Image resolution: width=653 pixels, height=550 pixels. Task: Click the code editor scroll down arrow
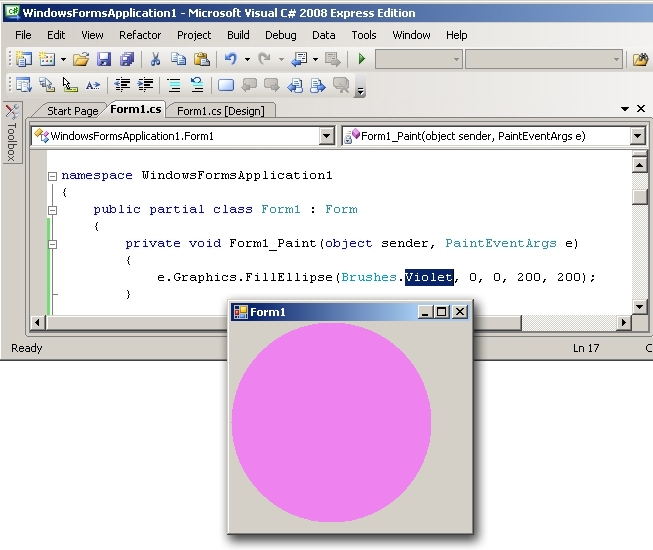click(639, 307)
